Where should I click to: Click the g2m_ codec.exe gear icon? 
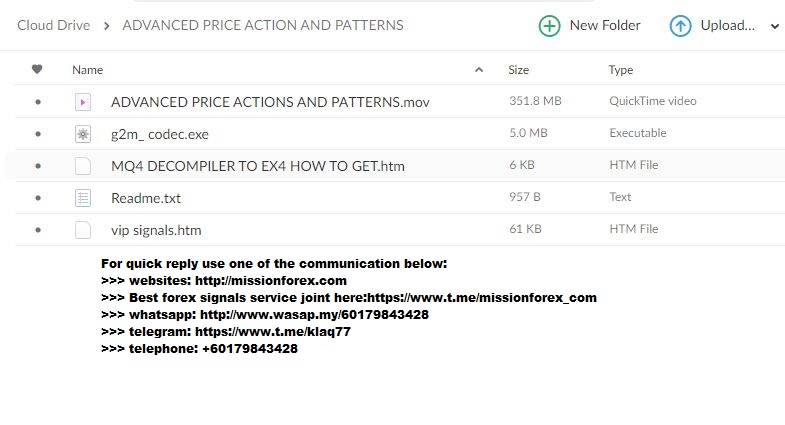[83, 134]
